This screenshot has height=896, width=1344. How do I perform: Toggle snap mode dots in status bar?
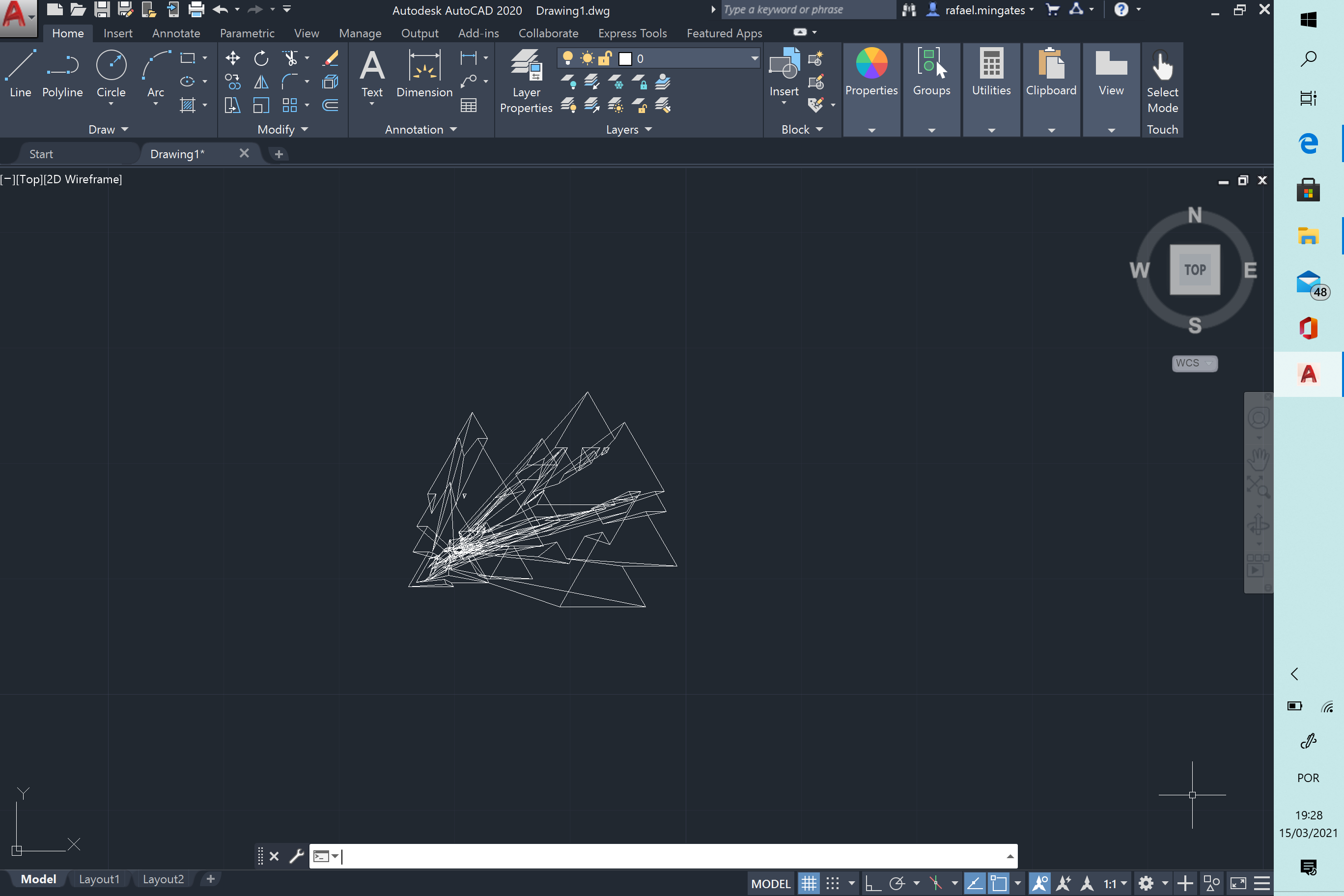pos(833,883)
